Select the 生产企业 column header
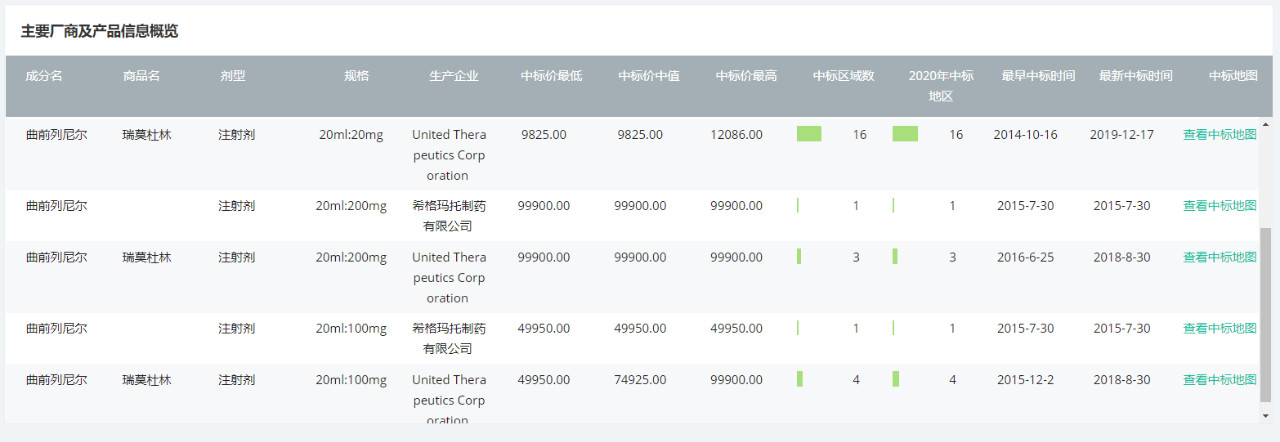 454,76
